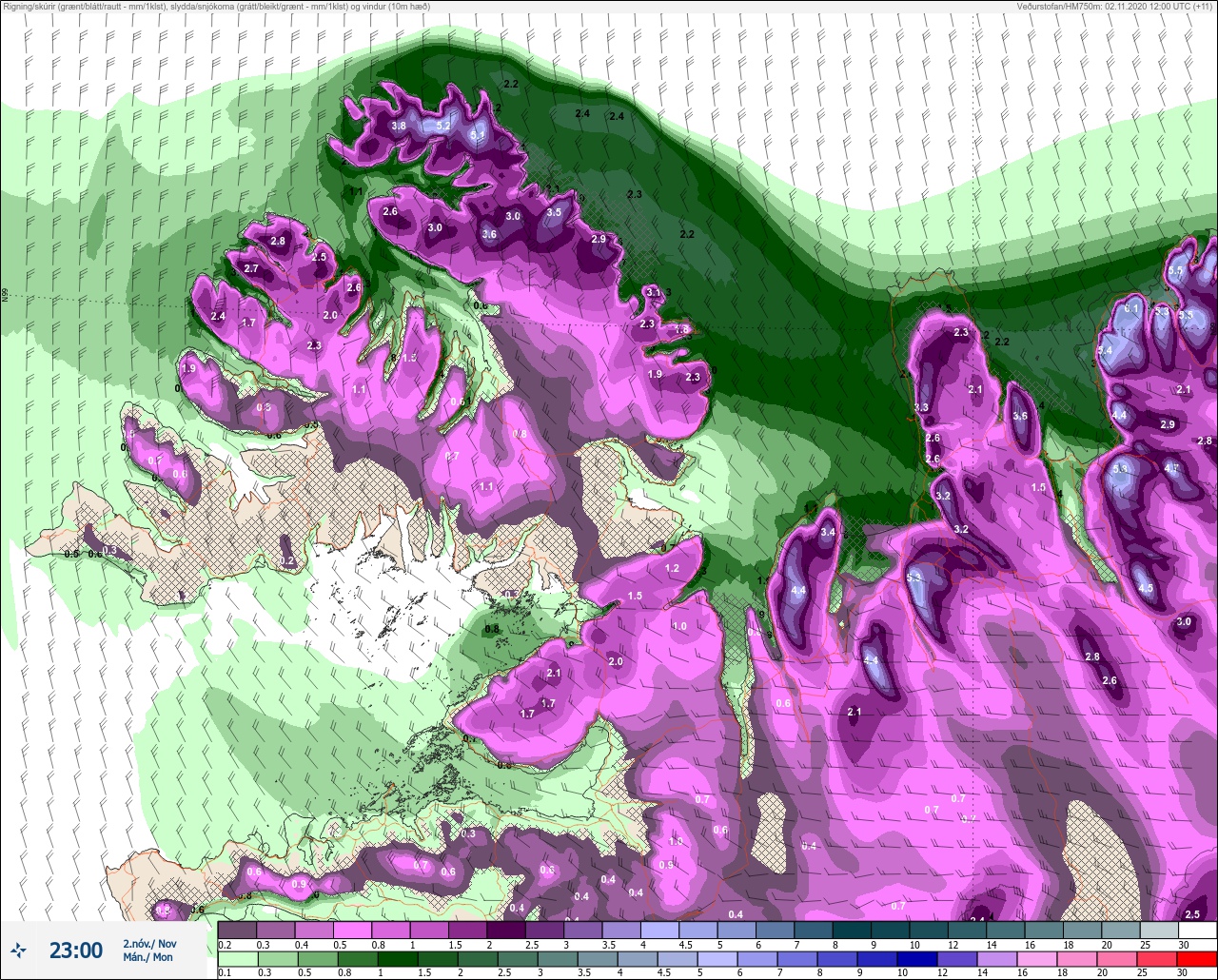Select lower legend red swatch at 30
Screen dimensions: 1218x980
point(1197,959)
